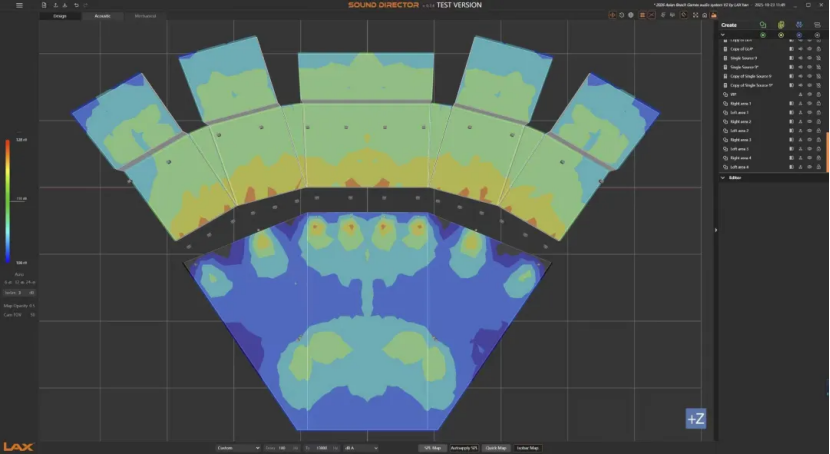The image size is (830, 454).
Task: Toggle the blue circle filter
Action: (799, 35)
